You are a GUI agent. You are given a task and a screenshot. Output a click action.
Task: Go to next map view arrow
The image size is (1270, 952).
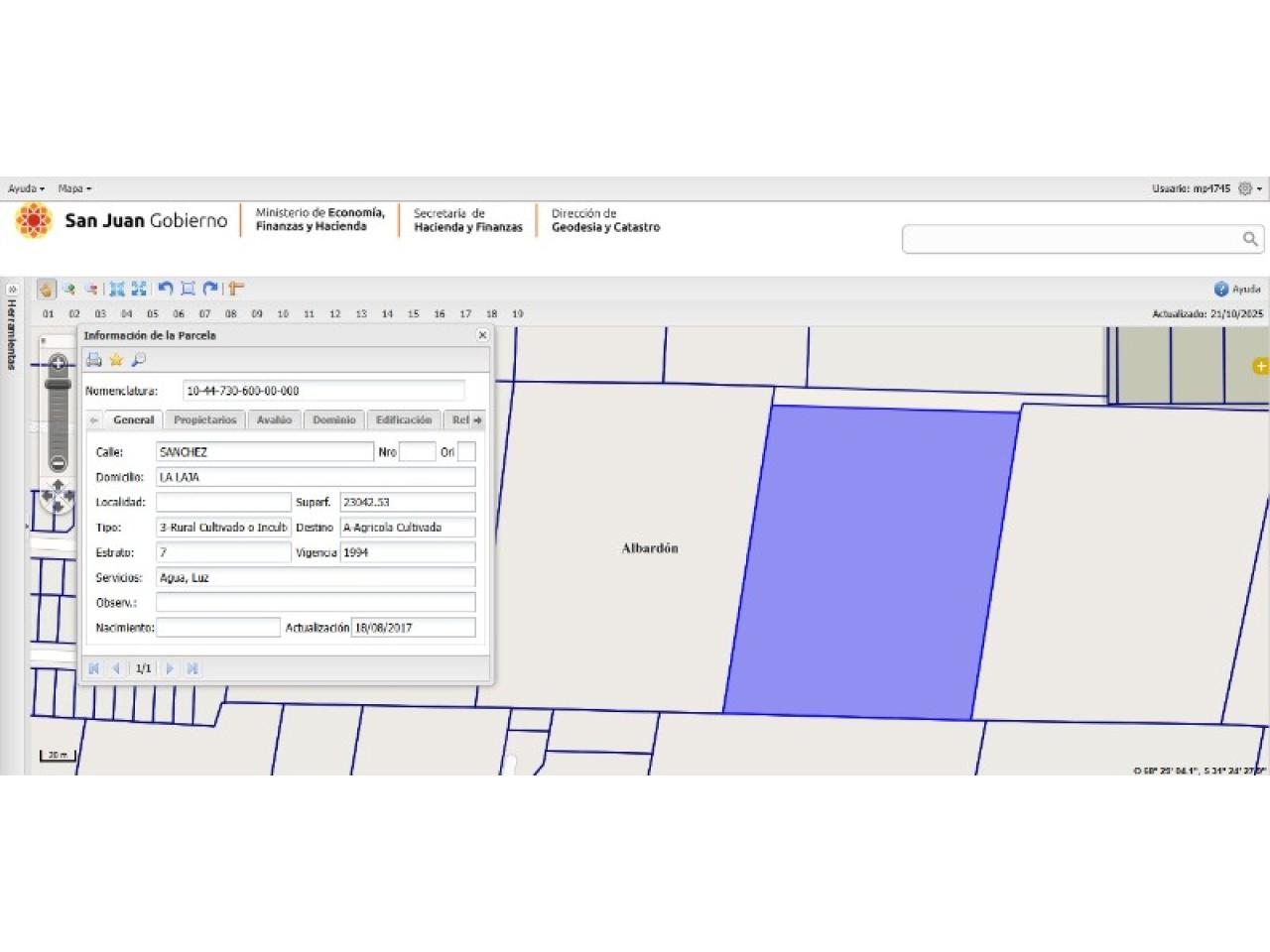pyautogui.click(x=210, y=289)
